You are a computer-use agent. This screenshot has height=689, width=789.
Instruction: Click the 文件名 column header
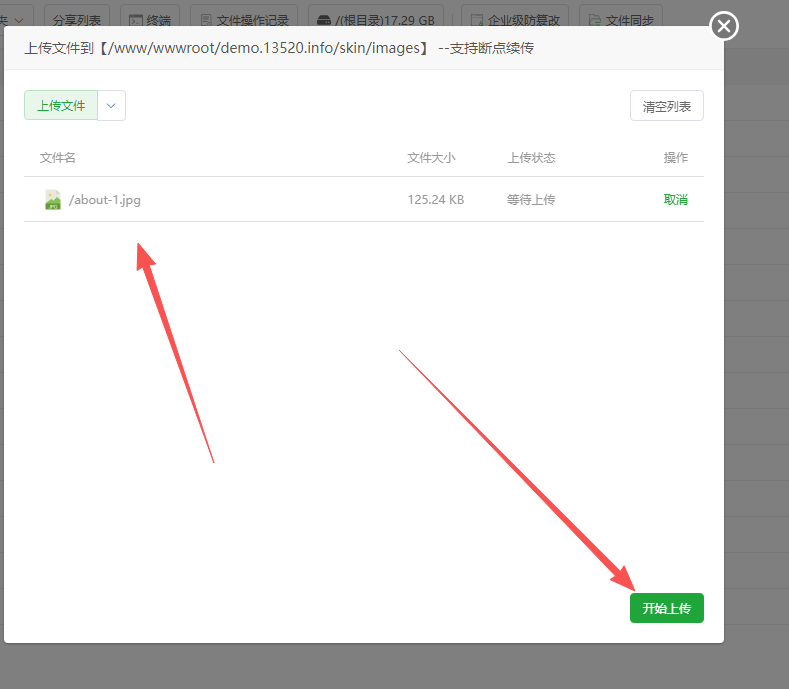57,158
